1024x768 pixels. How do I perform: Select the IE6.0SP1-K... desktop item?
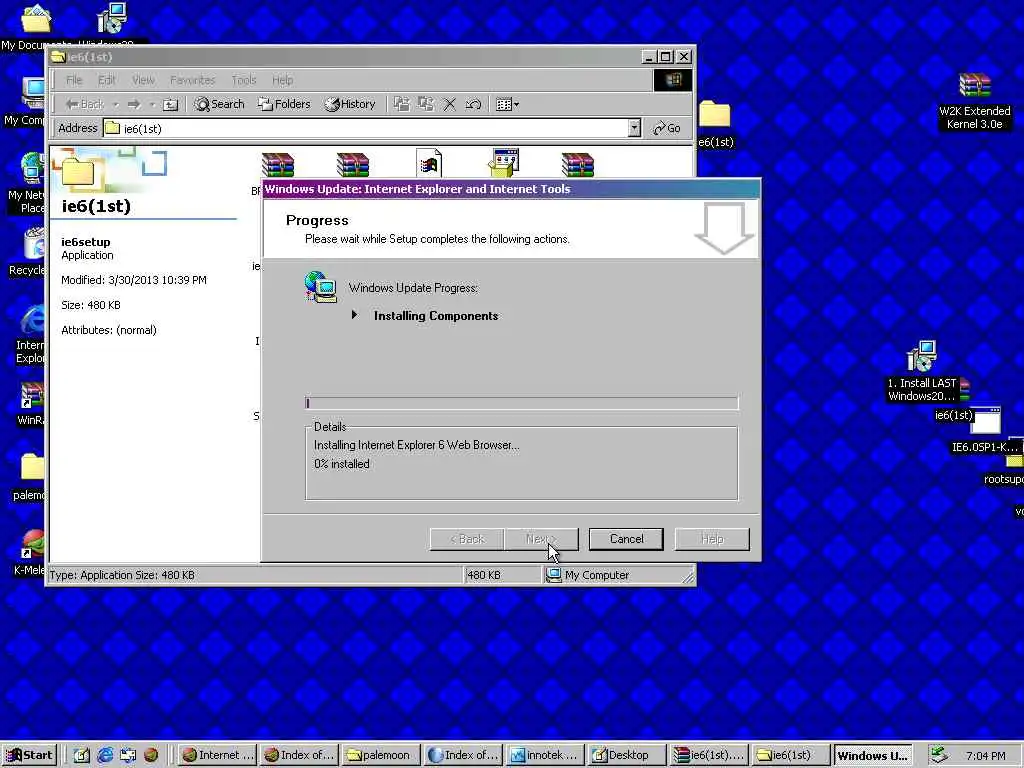[985, 431]
